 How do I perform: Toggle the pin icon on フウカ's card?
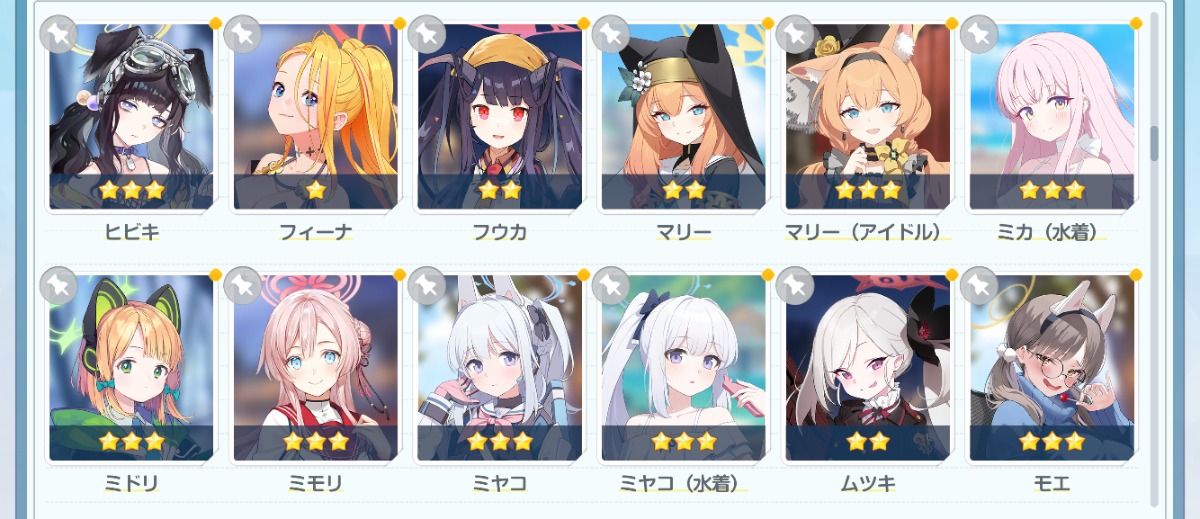tap(426, 34)
